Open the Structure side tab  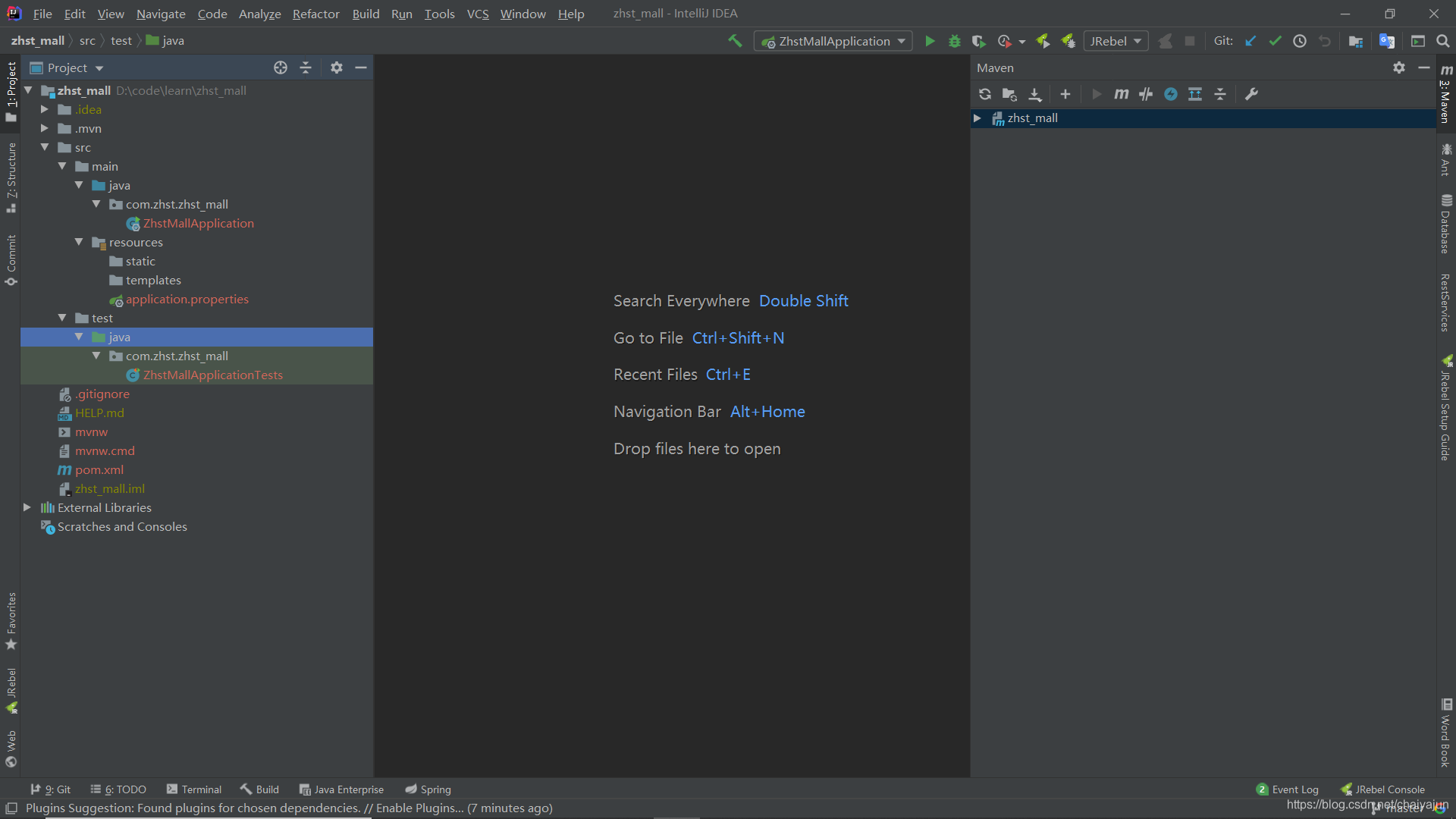pos(11,177)
